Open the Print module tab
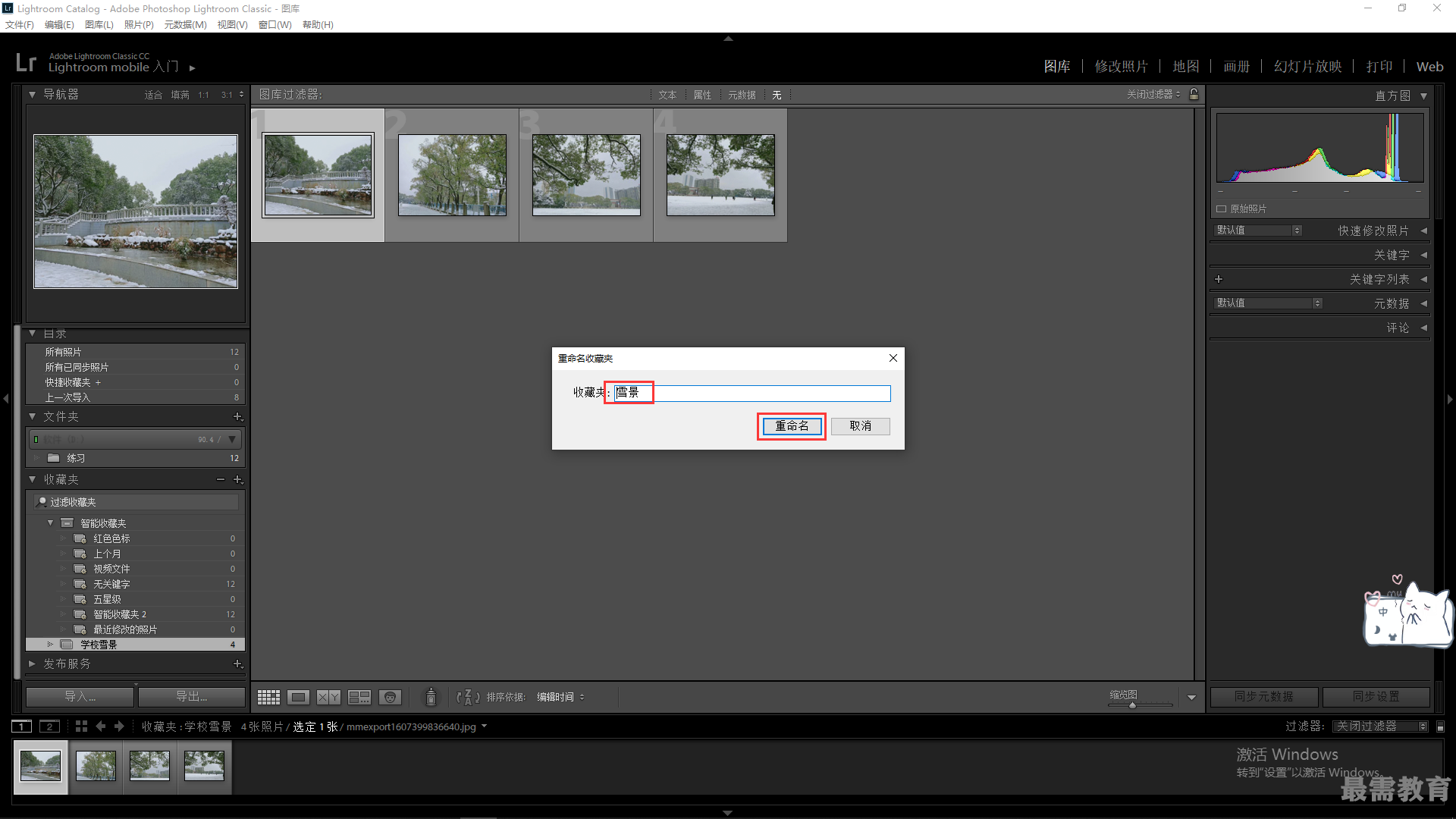The height and width of the screenshot is (819, 1456). (1379, 67)
